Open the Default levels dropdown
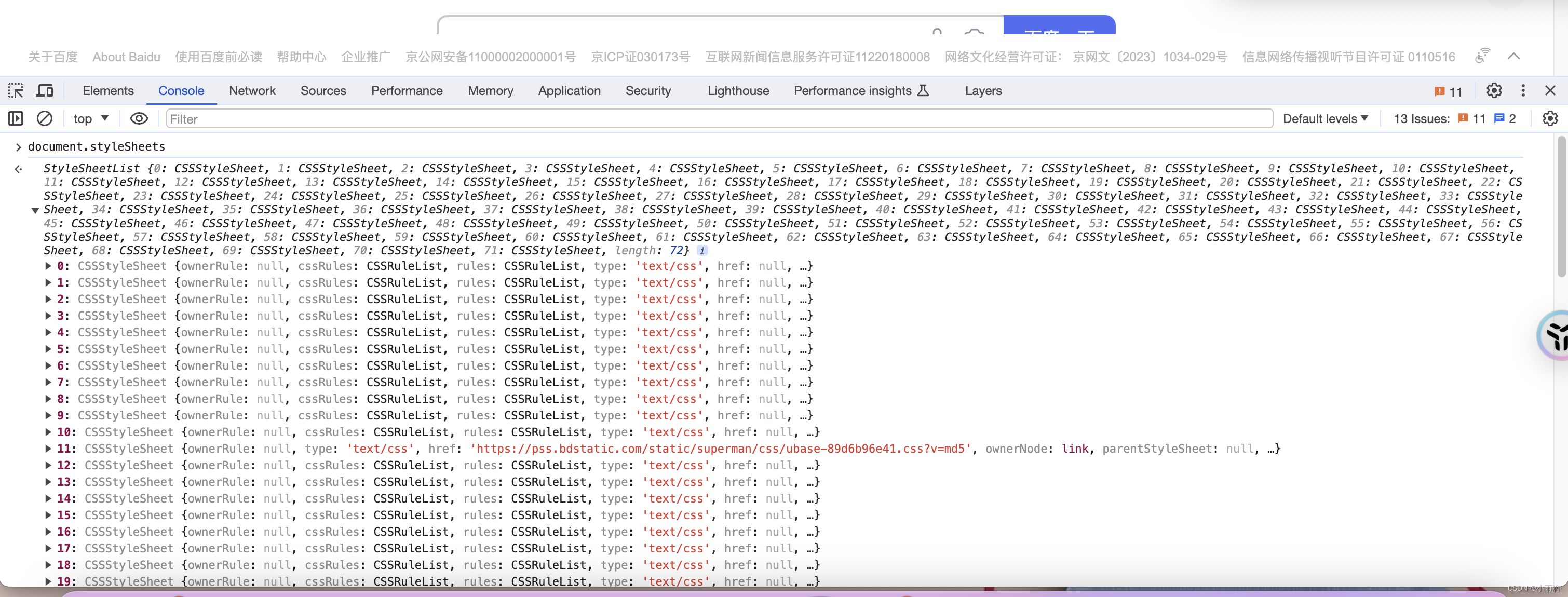The height and width of the screenshot is (597, 1568). (1325, 119)
